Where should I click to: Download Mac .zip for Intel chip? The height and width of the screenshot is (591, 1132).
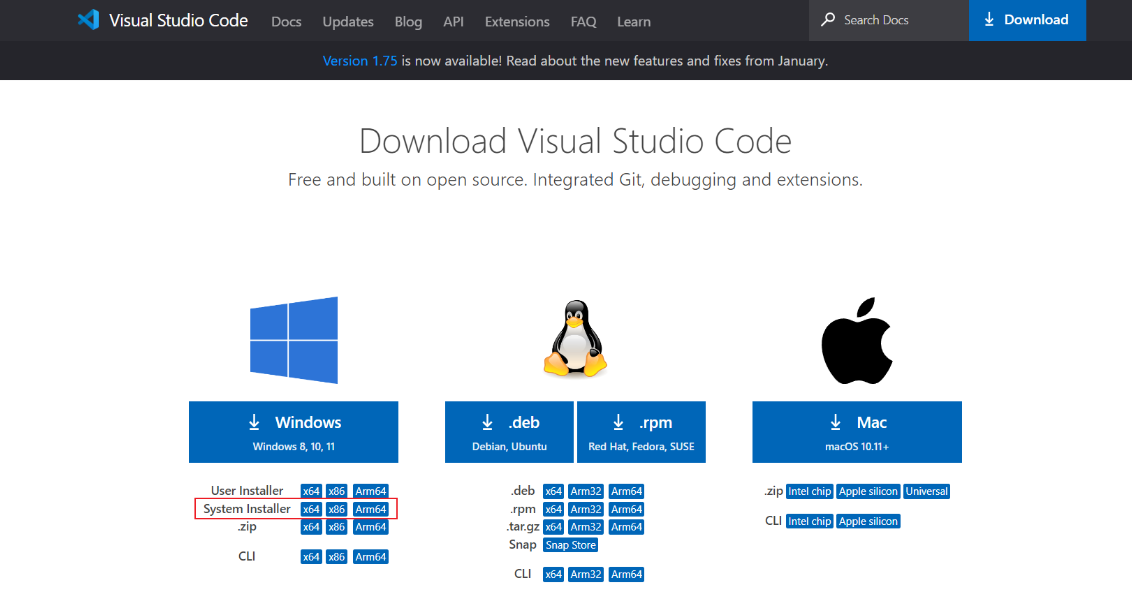(809, 491)
